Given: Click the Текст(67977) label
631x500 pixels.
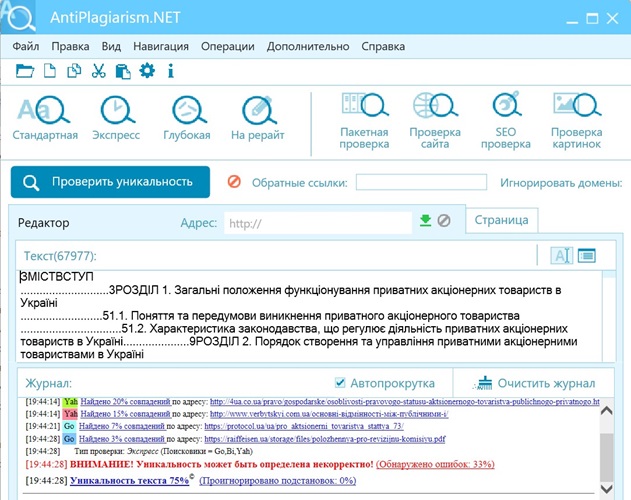Looking at the screenshot, I should click(60, 256).
